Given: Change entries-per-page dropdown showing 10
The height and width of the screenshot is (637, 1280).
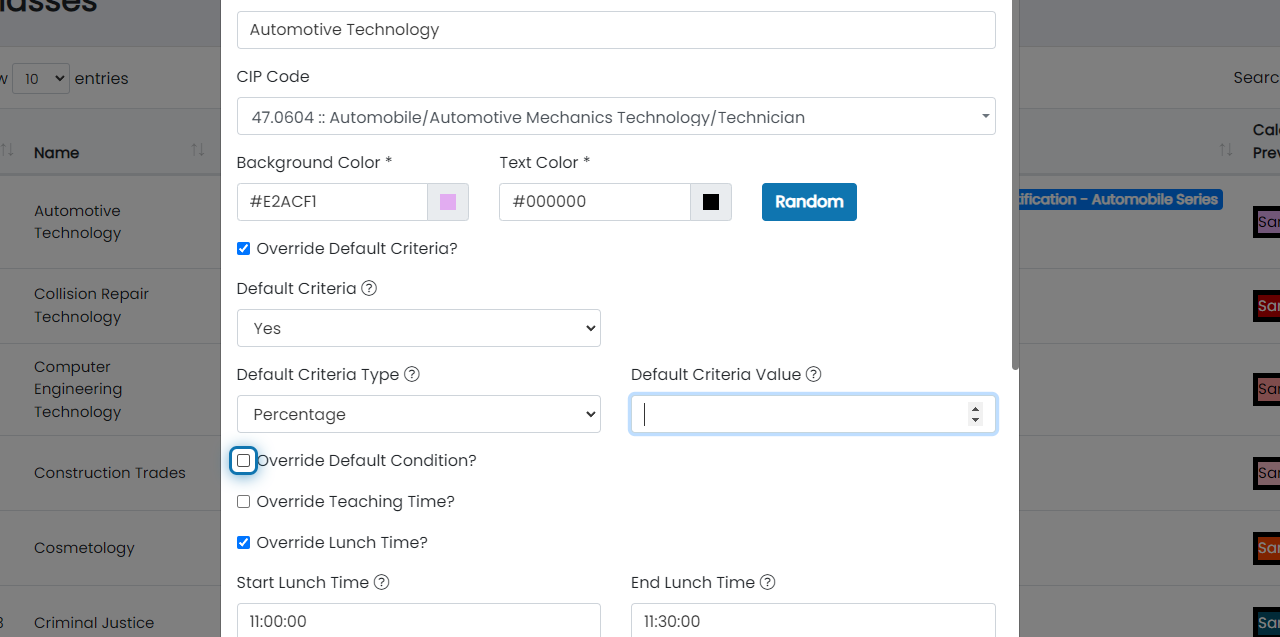Looking at the screenshot, I should coord(41,78).
